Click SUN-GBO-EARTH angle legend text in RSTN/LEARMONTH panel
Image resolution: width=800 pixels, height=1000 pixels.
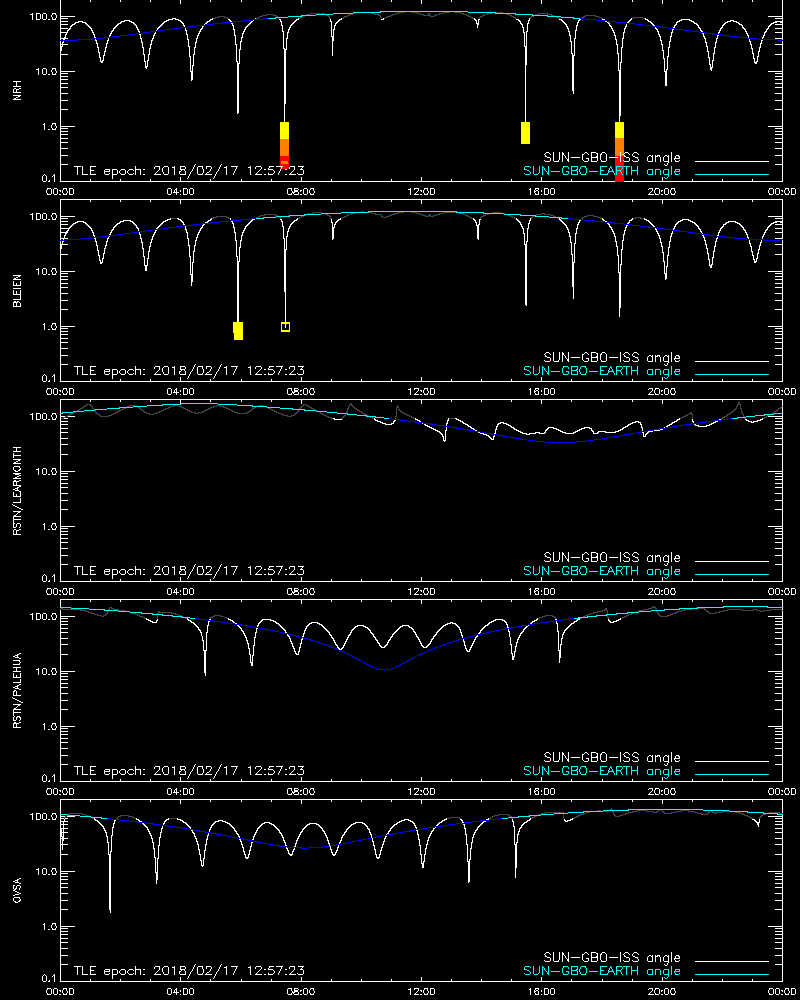tap(602, 571)
